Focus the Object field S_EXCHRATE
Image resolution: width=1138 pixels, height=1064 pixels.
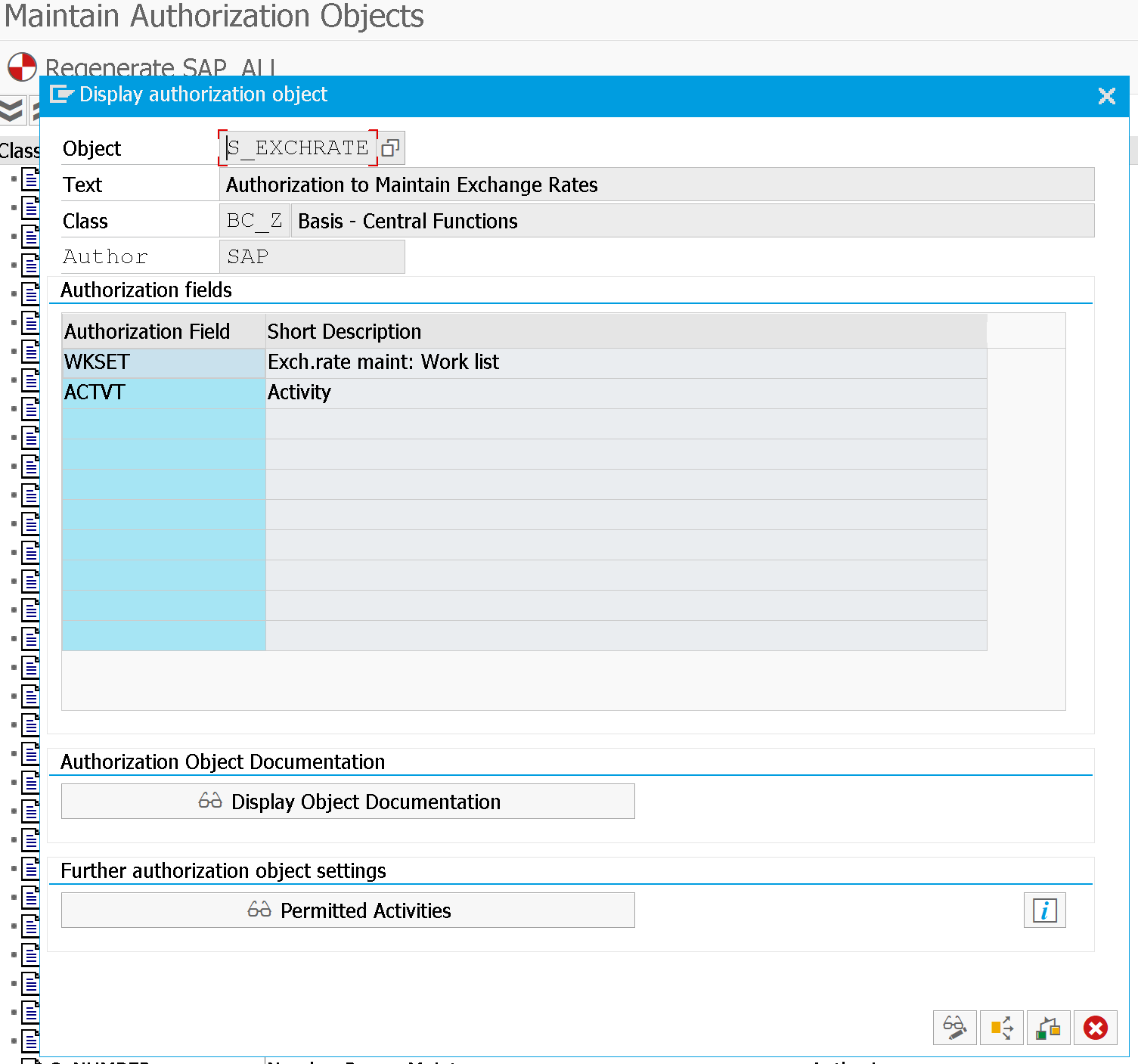click(298, 148)
